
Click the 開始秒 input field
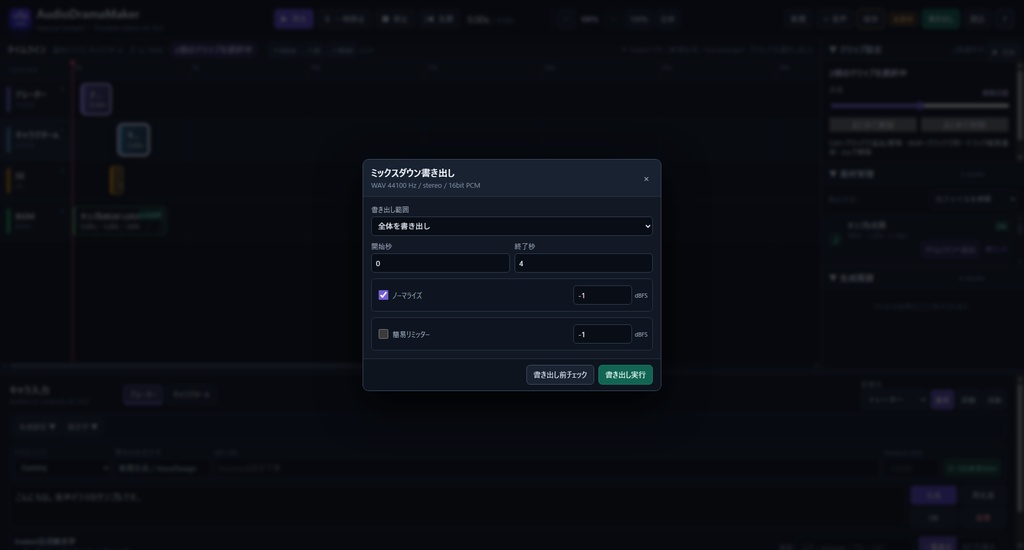click(x=440, y=263)
